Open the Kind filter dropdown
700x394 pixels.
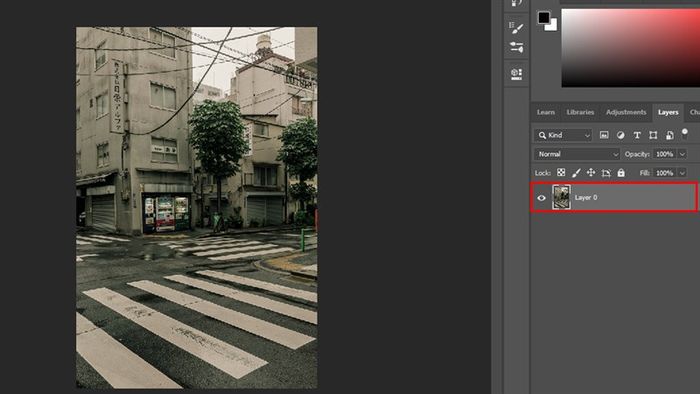[x=562, y=135]
